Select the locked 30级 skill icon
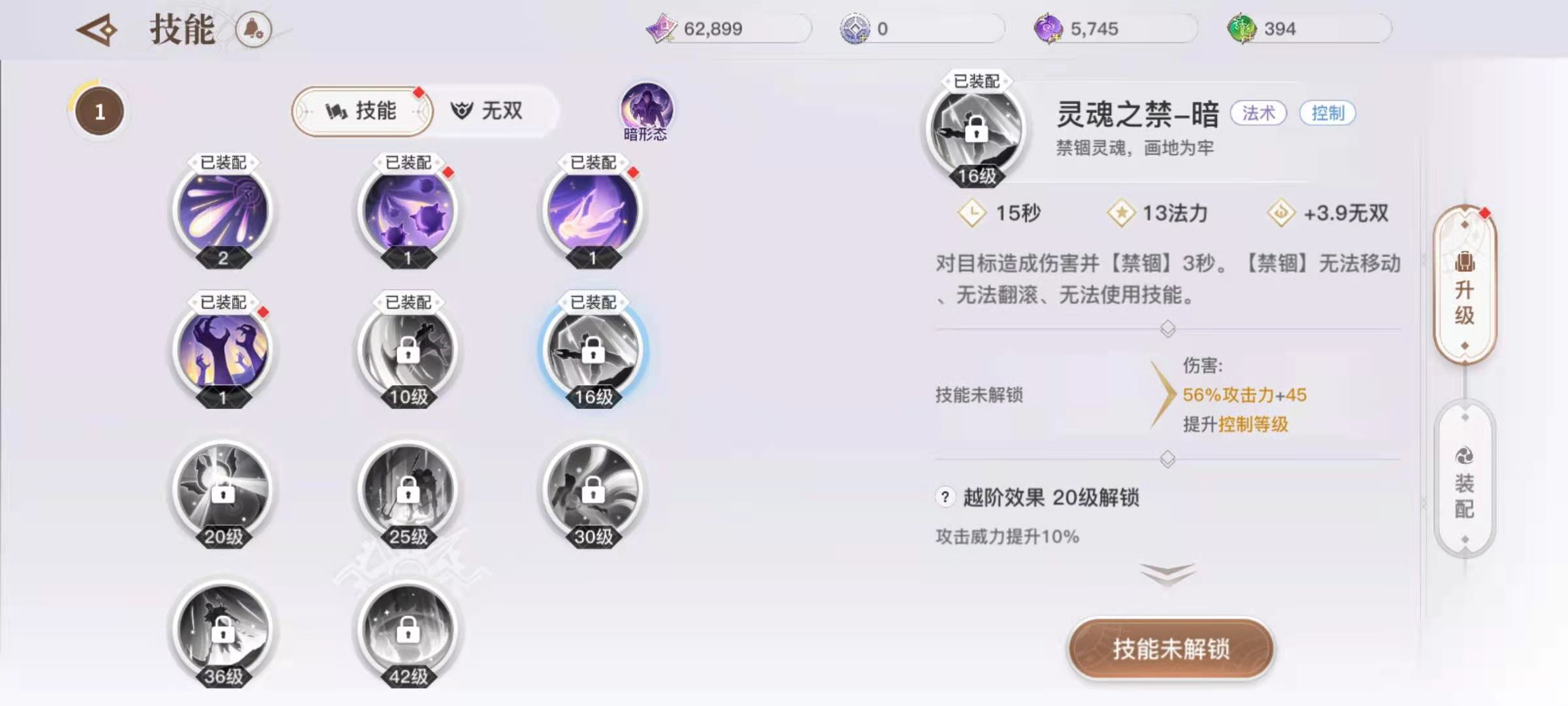Image resolution: width=1568 pixels, height=706 pixels. [593, 493]
